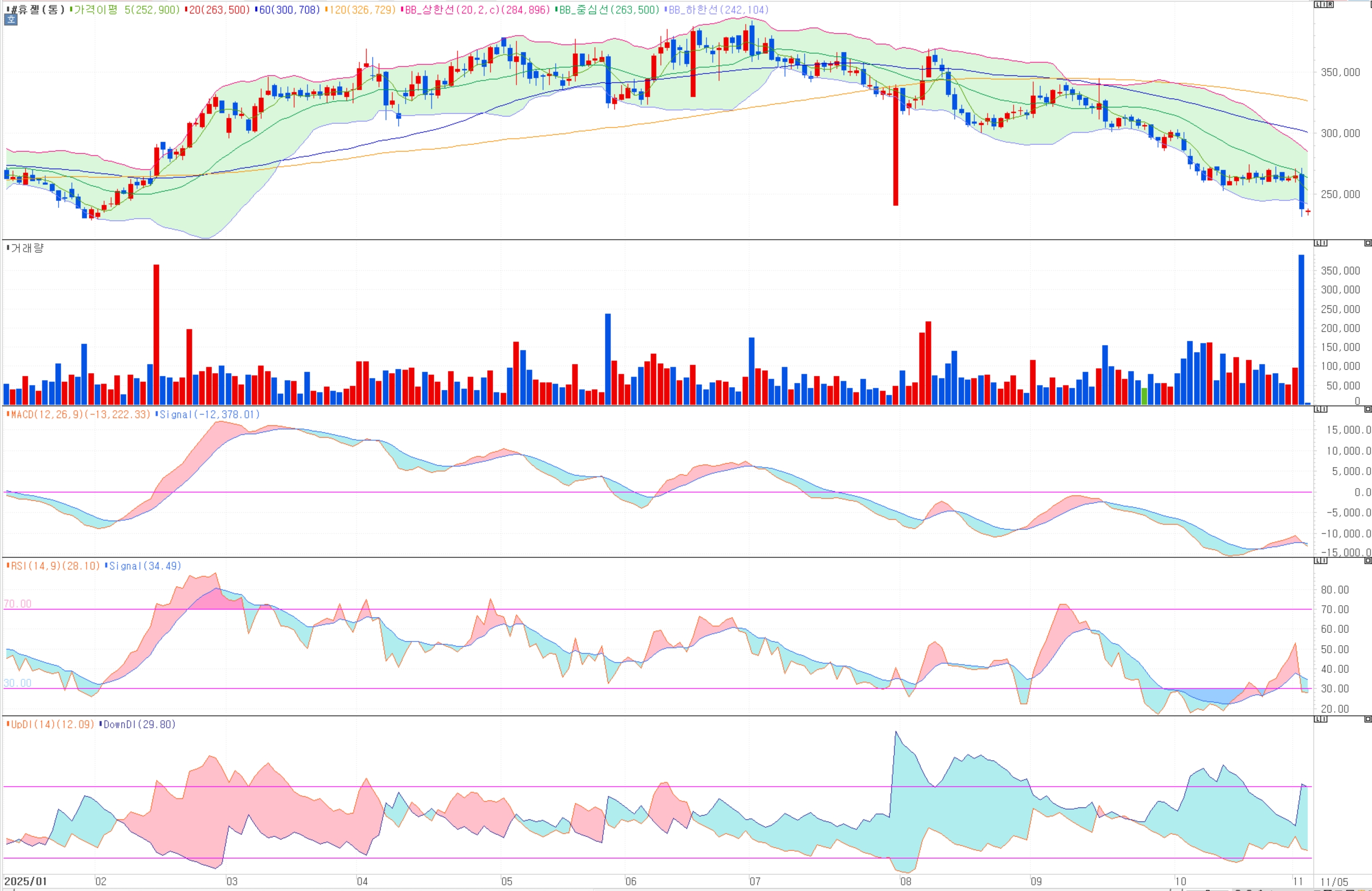Maximize the UpDI/DownDI pane
1372x891 pixels.
point(1368,719)
